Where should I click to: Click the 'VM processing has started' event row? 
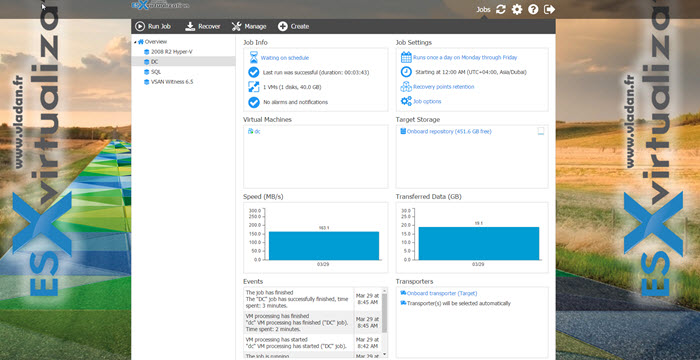312,343
